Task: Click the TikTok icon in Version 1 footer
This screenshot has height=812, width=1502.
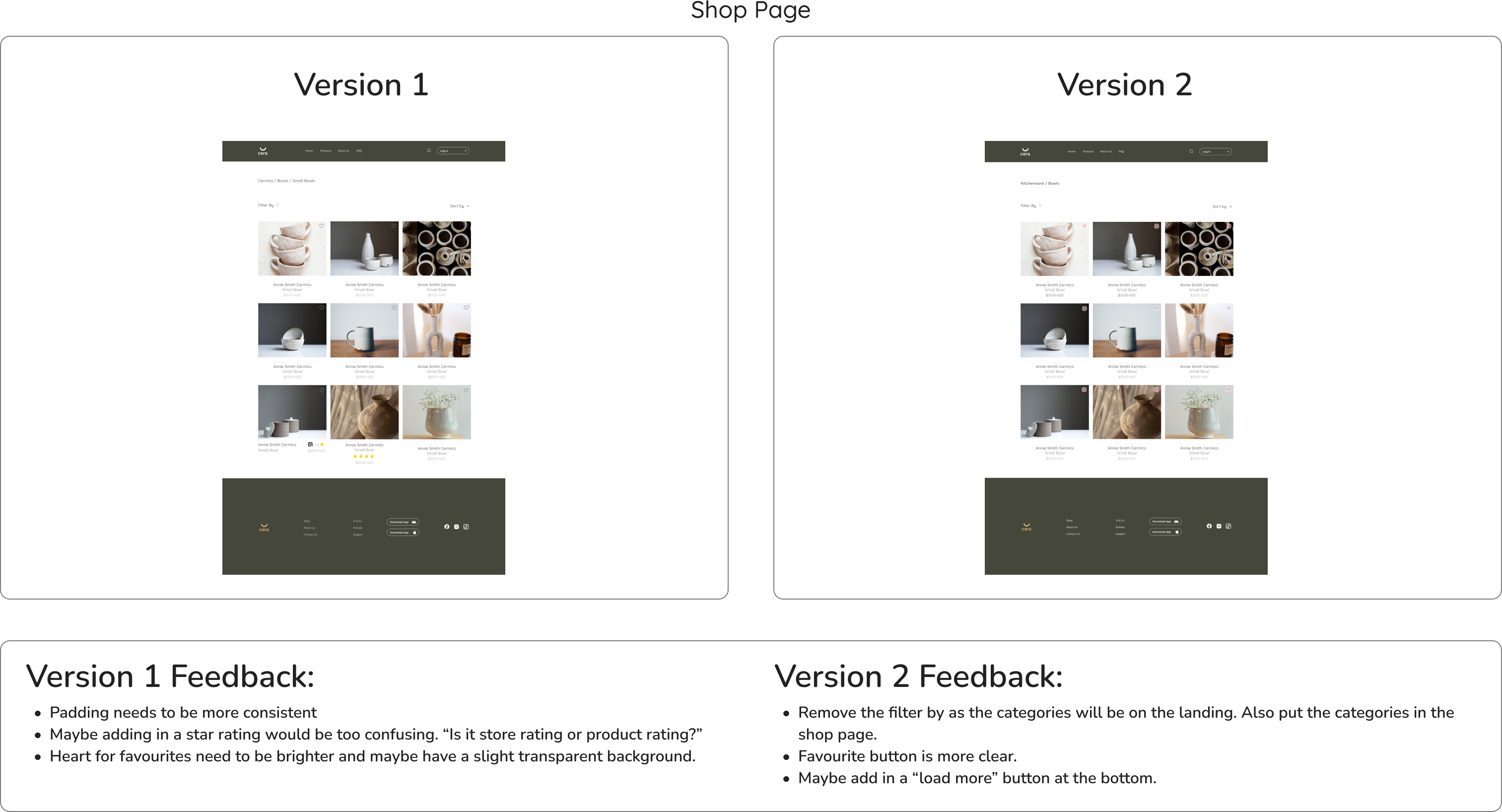Action: [466, 527]
